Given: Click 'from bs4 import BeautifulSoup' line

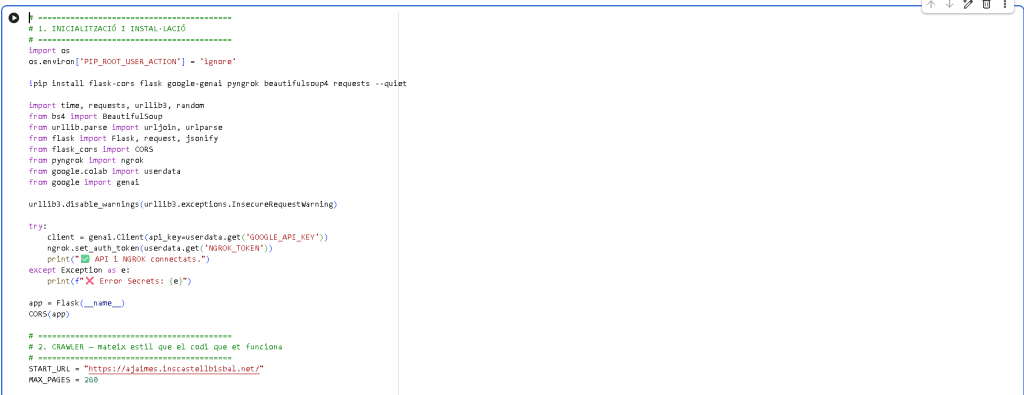Looking at the screenshot, I should (95, 116).
